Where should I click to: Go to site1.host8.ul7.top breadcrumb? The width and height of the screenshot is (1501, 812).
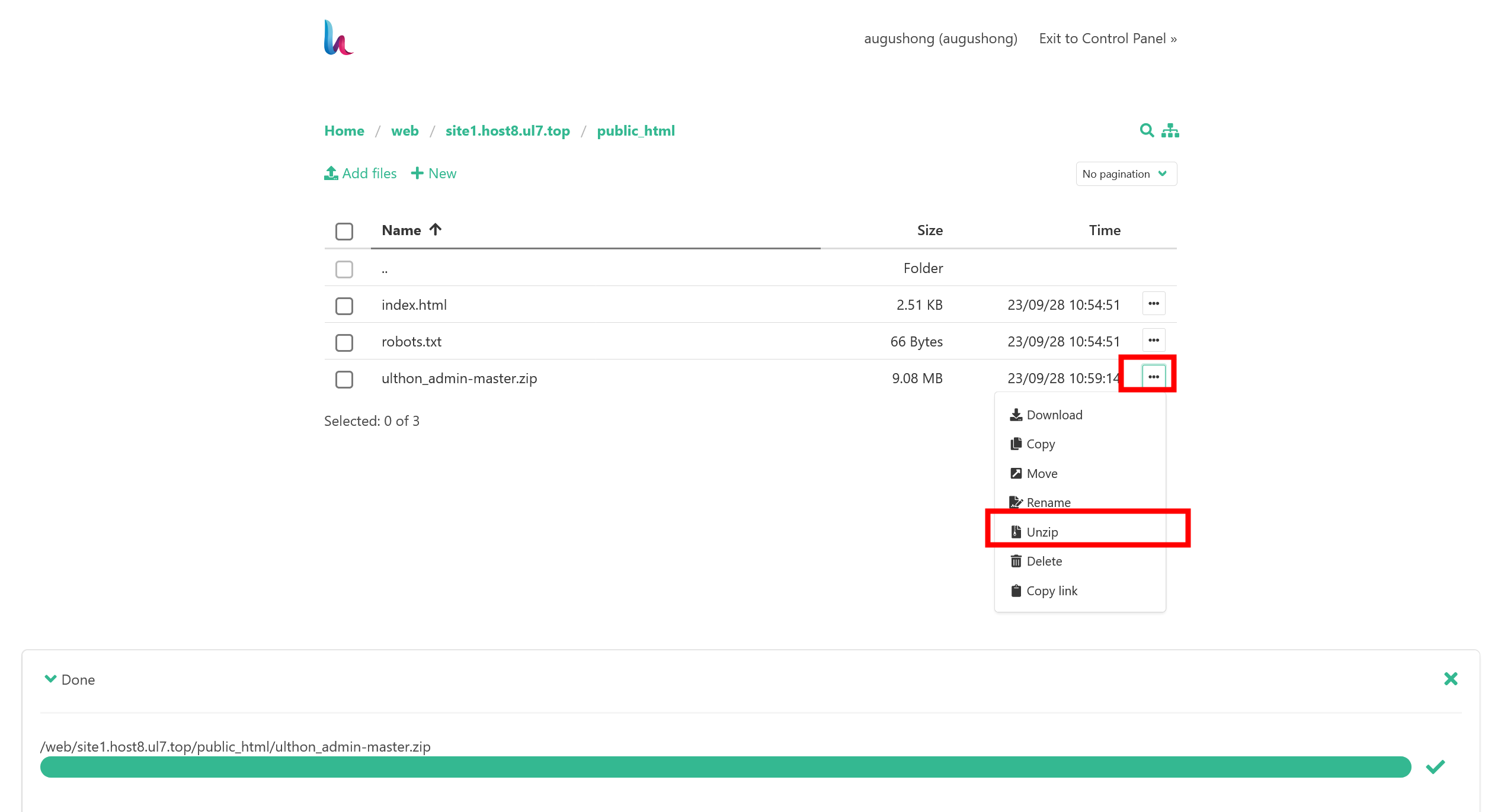pyautogui.click(x=507, y=131)
